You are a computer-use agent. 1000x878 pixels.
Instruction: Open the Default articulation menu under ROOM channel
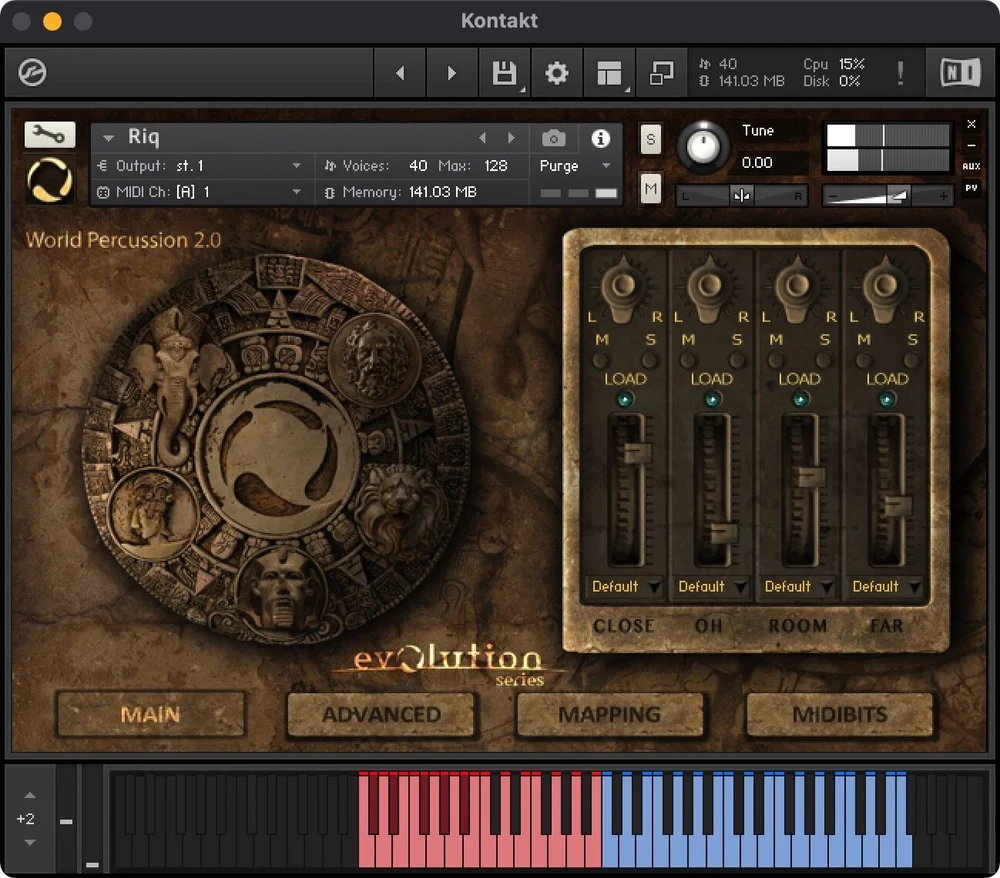pos(797,587)
